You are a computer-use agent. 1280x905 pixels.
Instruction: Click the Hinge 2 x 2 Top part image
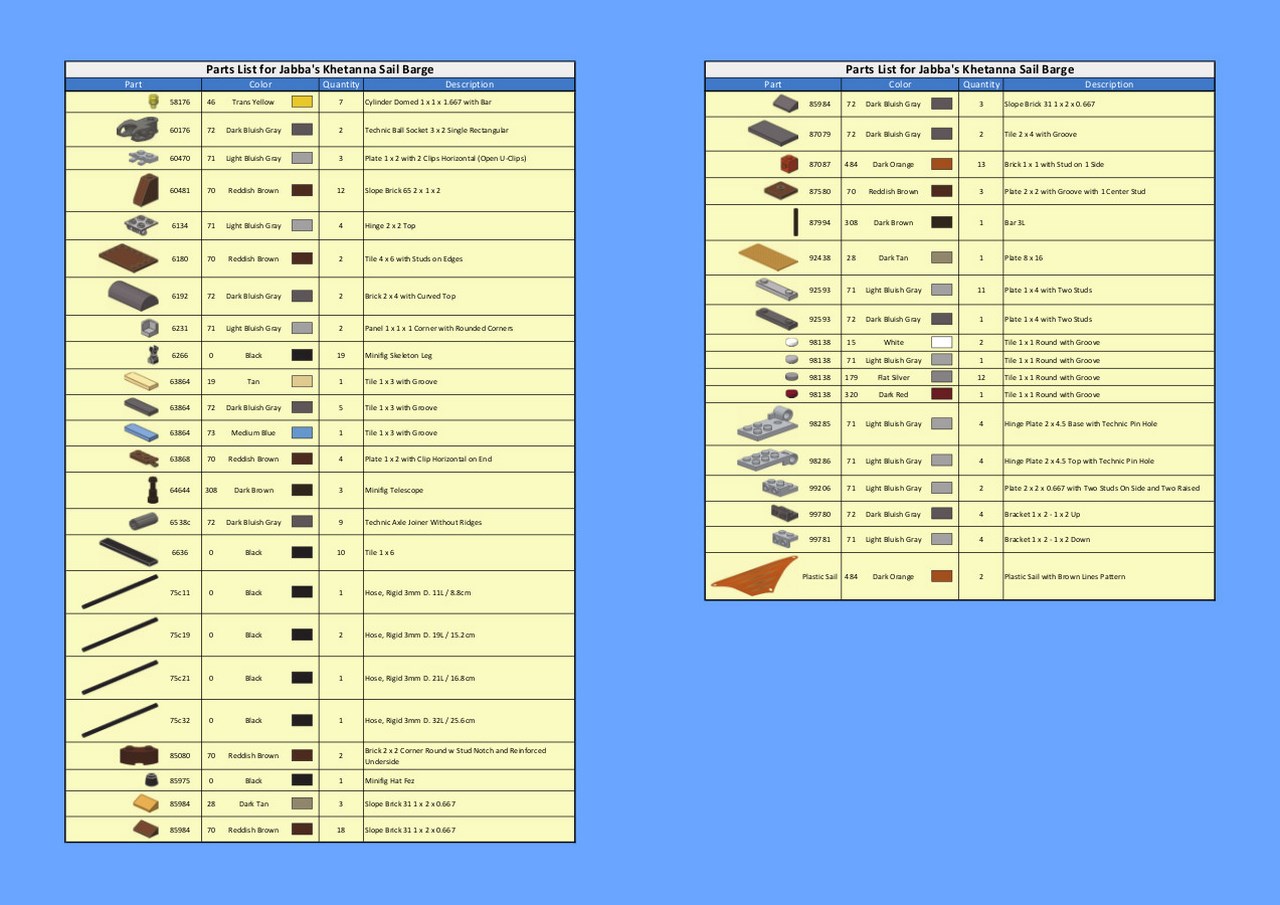point(141,225)
